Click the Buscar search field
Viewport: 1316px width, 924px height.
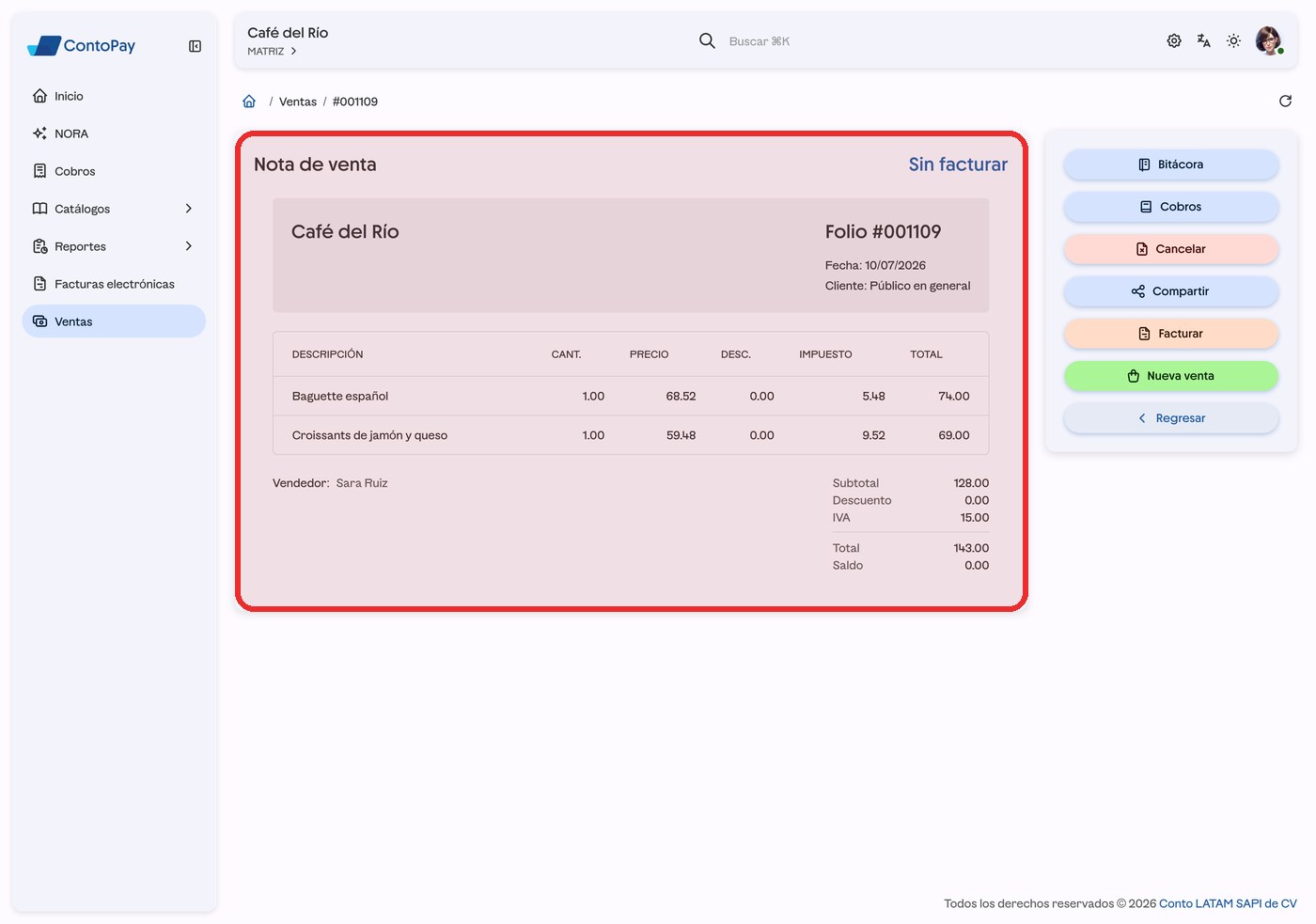point(760,41)
